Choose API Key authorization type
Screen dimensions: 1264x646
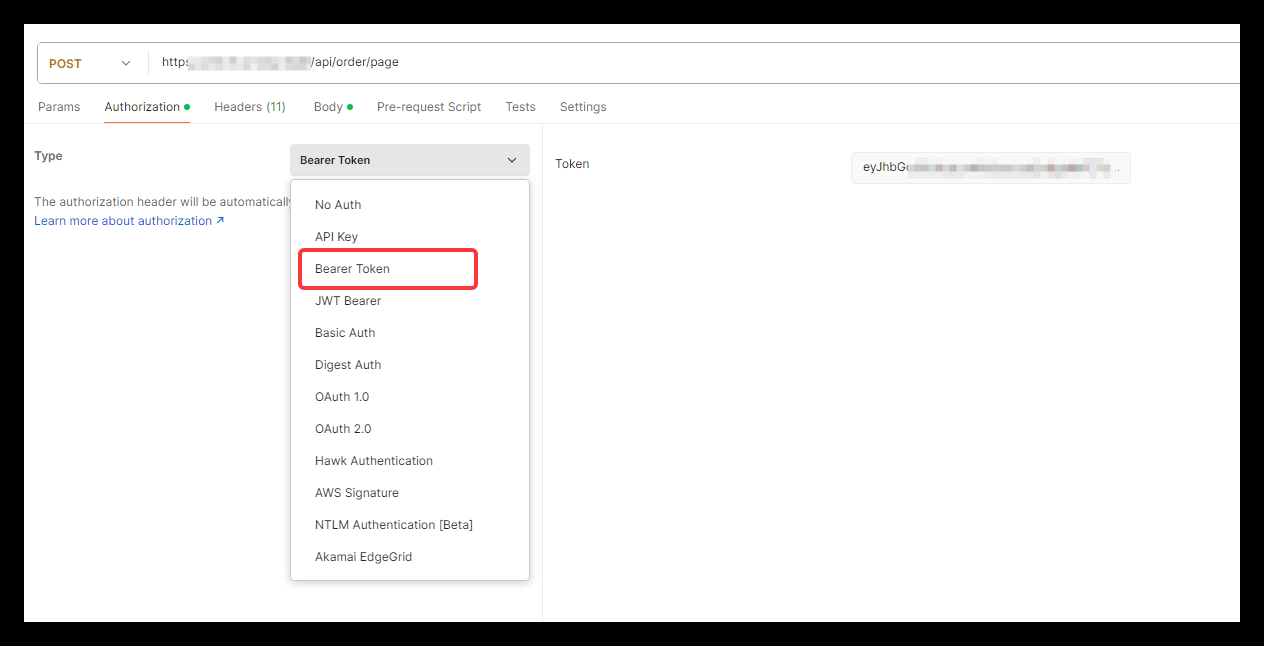(x=336, y=237)
